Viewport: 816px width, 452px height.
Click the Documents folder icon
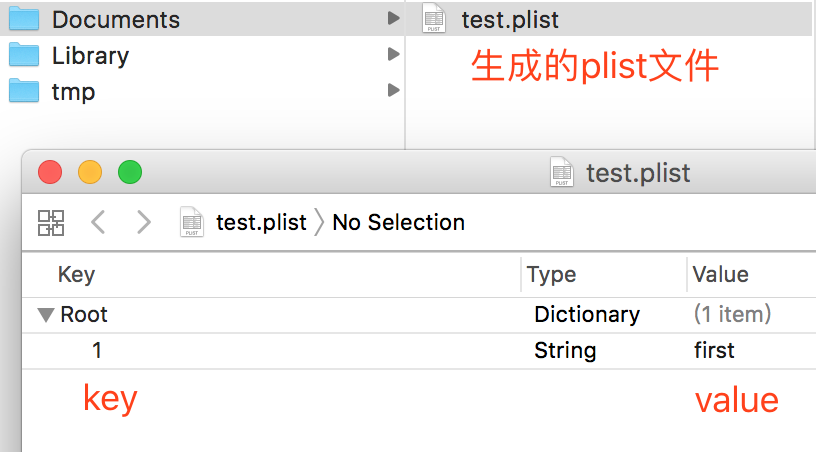pyautogui.click(x=23, y=19)
